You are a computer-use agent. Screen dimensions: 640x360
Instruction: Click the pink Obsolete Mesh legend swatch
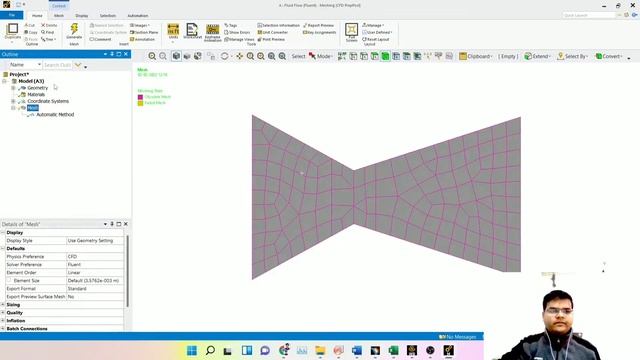[140, 97]
